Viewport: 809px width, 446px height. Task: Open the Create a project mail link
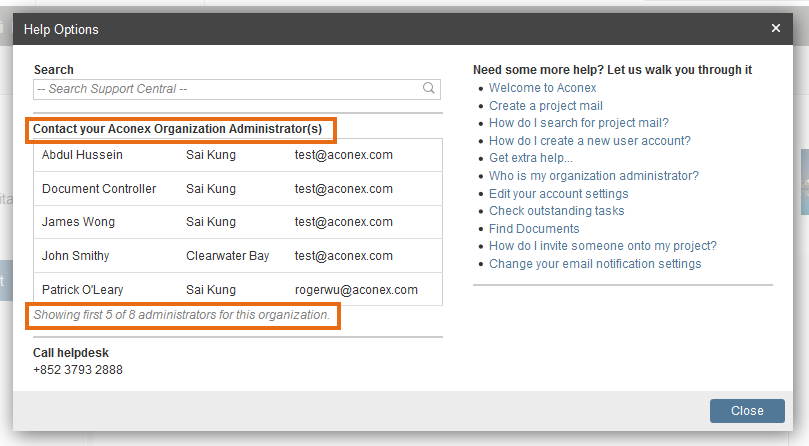pyautogui.click(x=545, y=106)
